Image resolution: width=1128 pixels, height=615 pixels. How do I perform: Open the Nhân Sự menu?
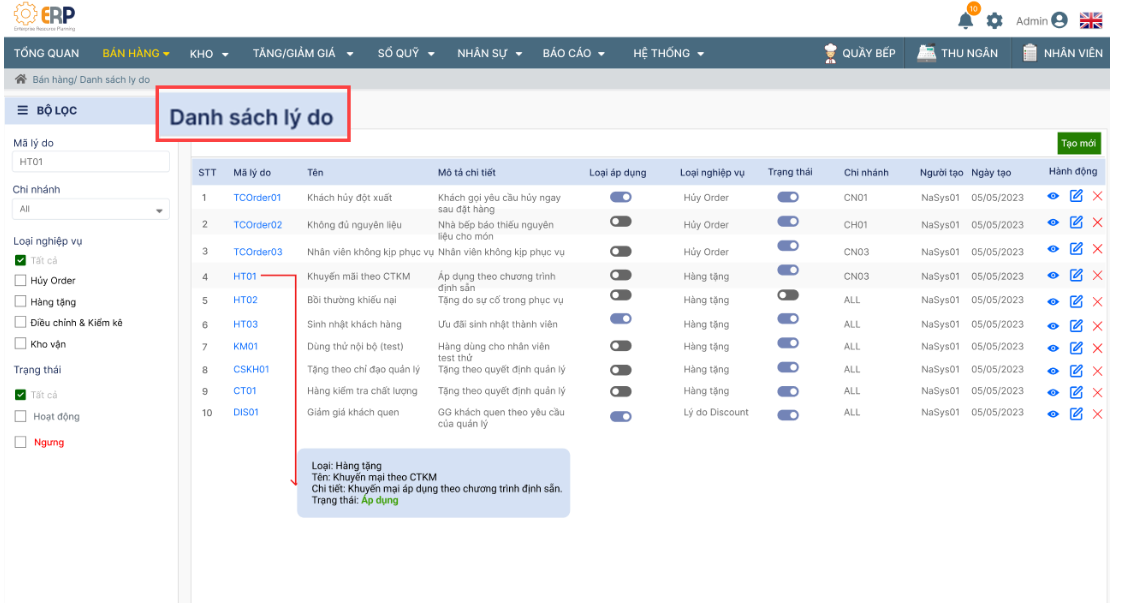[x=490, y=53]
